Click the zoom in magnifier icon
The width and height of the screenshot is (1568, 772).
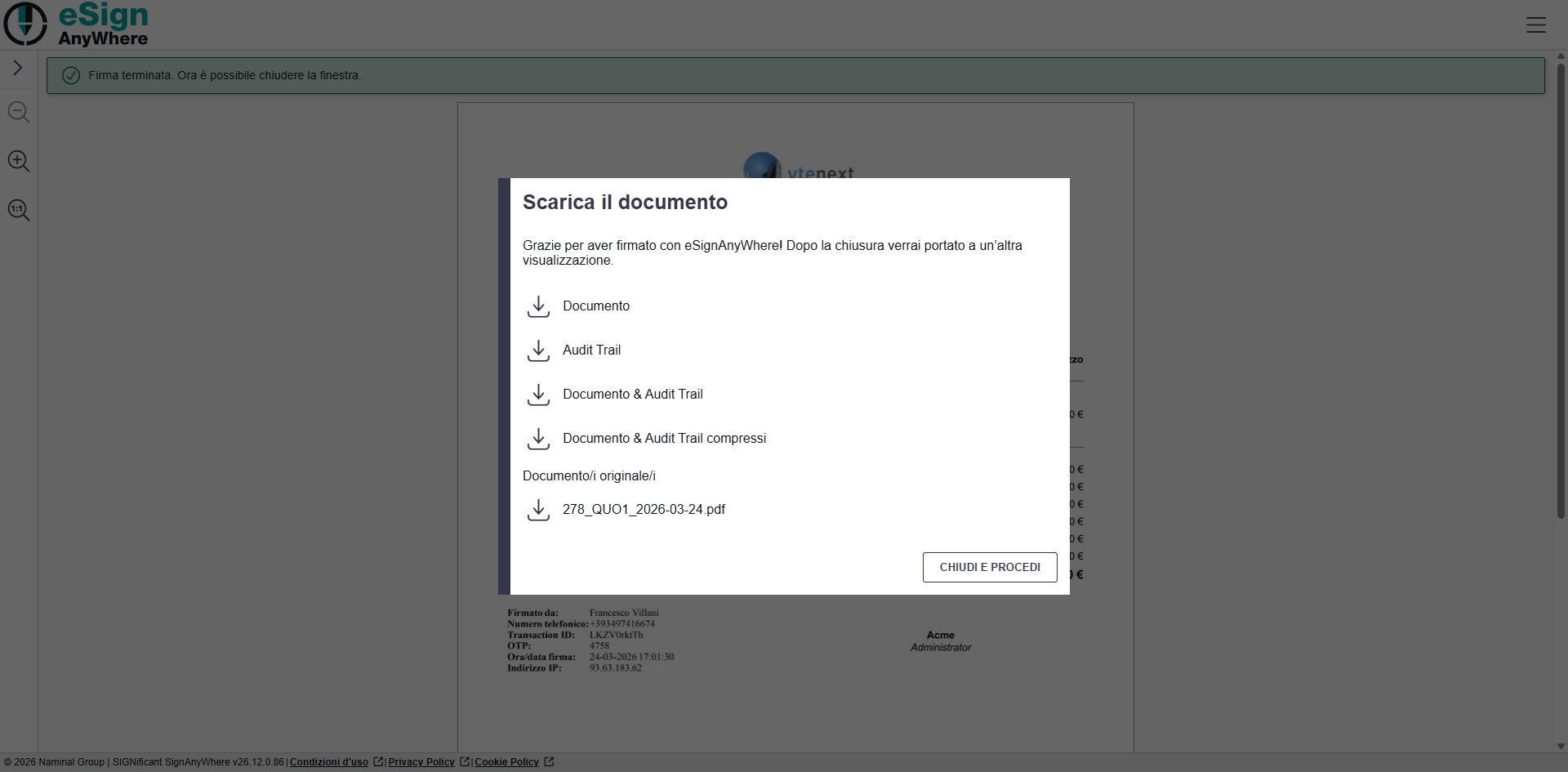19,161
